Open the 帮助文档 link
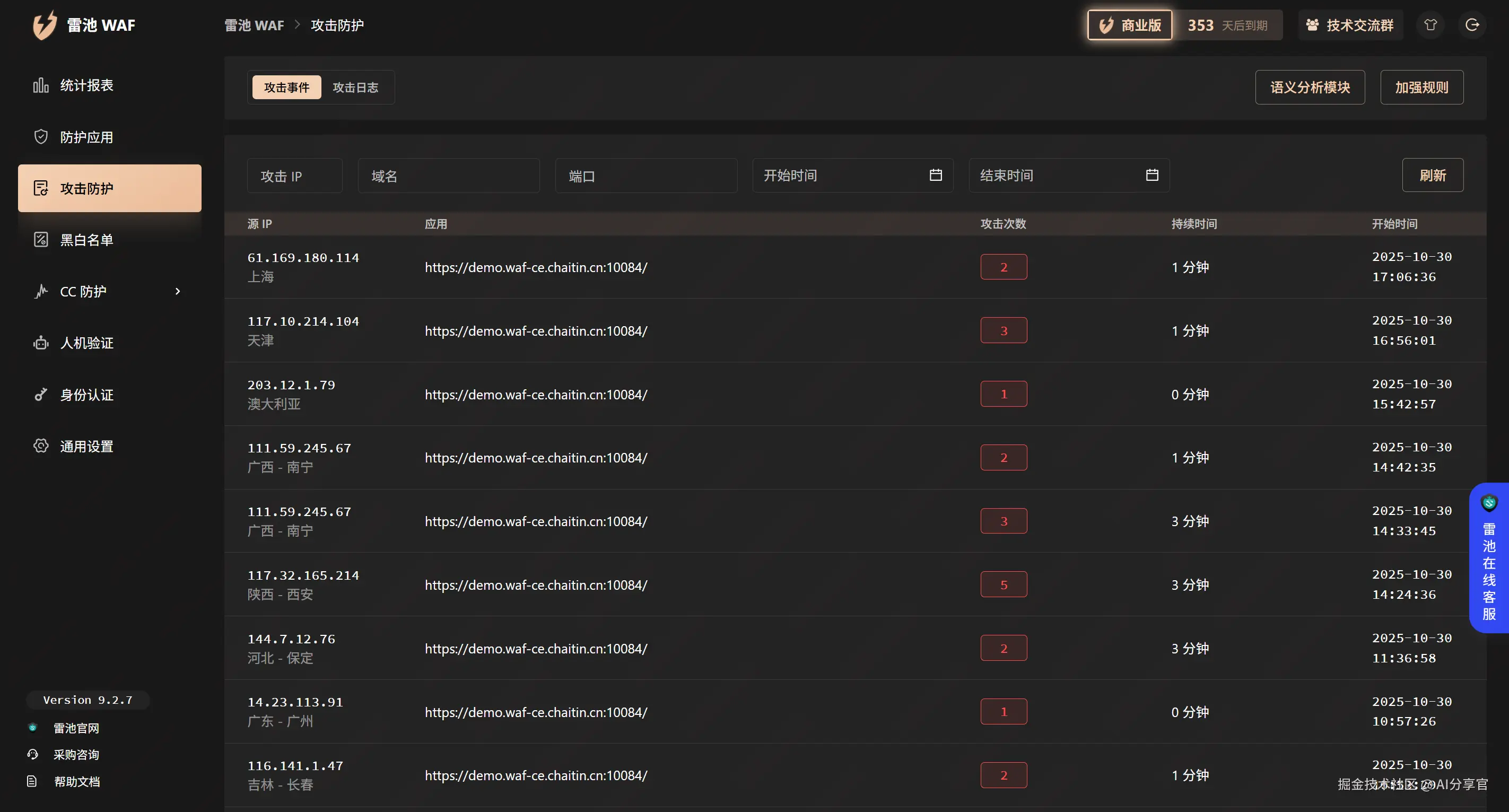 pos(77,782)
